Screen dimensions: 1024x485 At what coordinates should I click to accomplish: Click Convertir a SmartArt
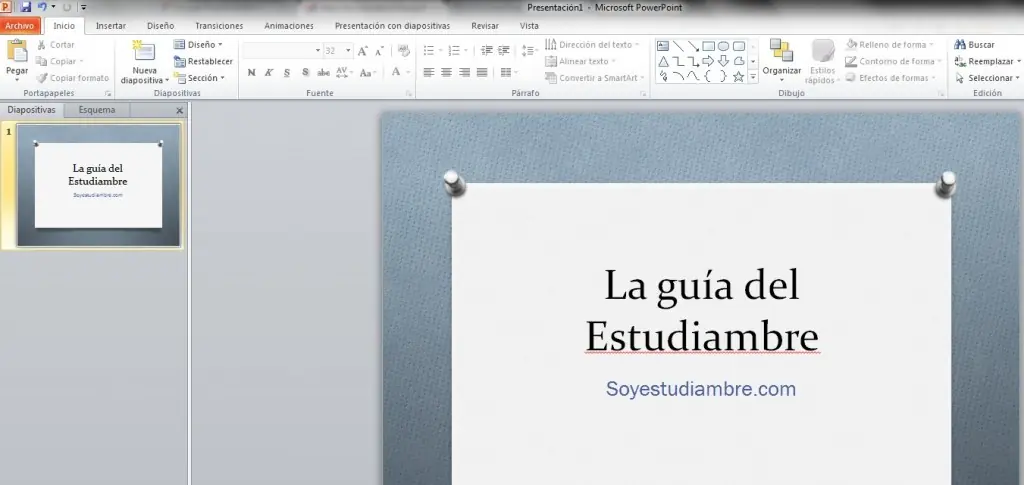coord(594,78)
